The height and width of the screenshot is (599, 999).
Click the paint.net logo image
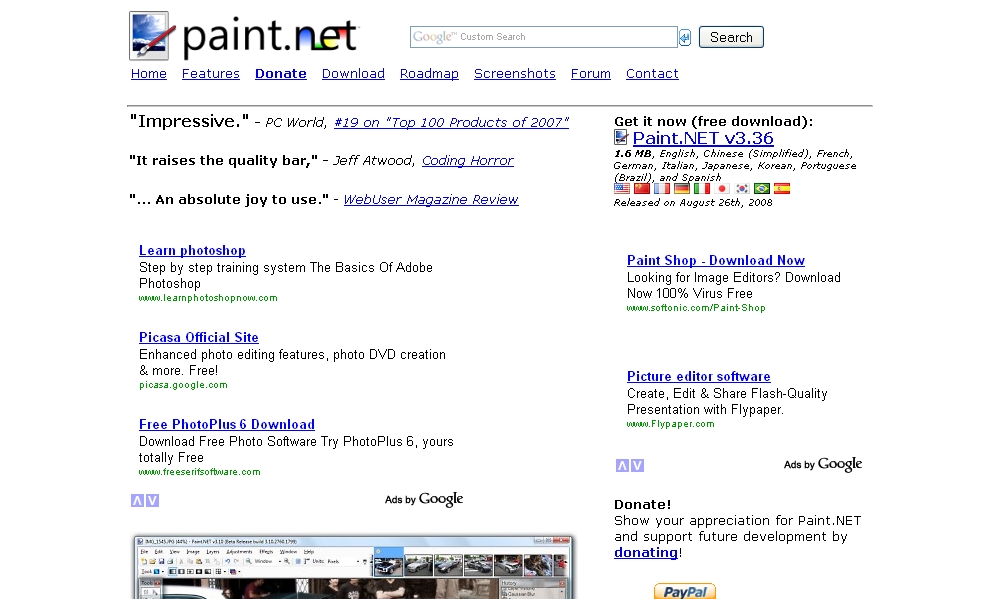pos(244,36)
